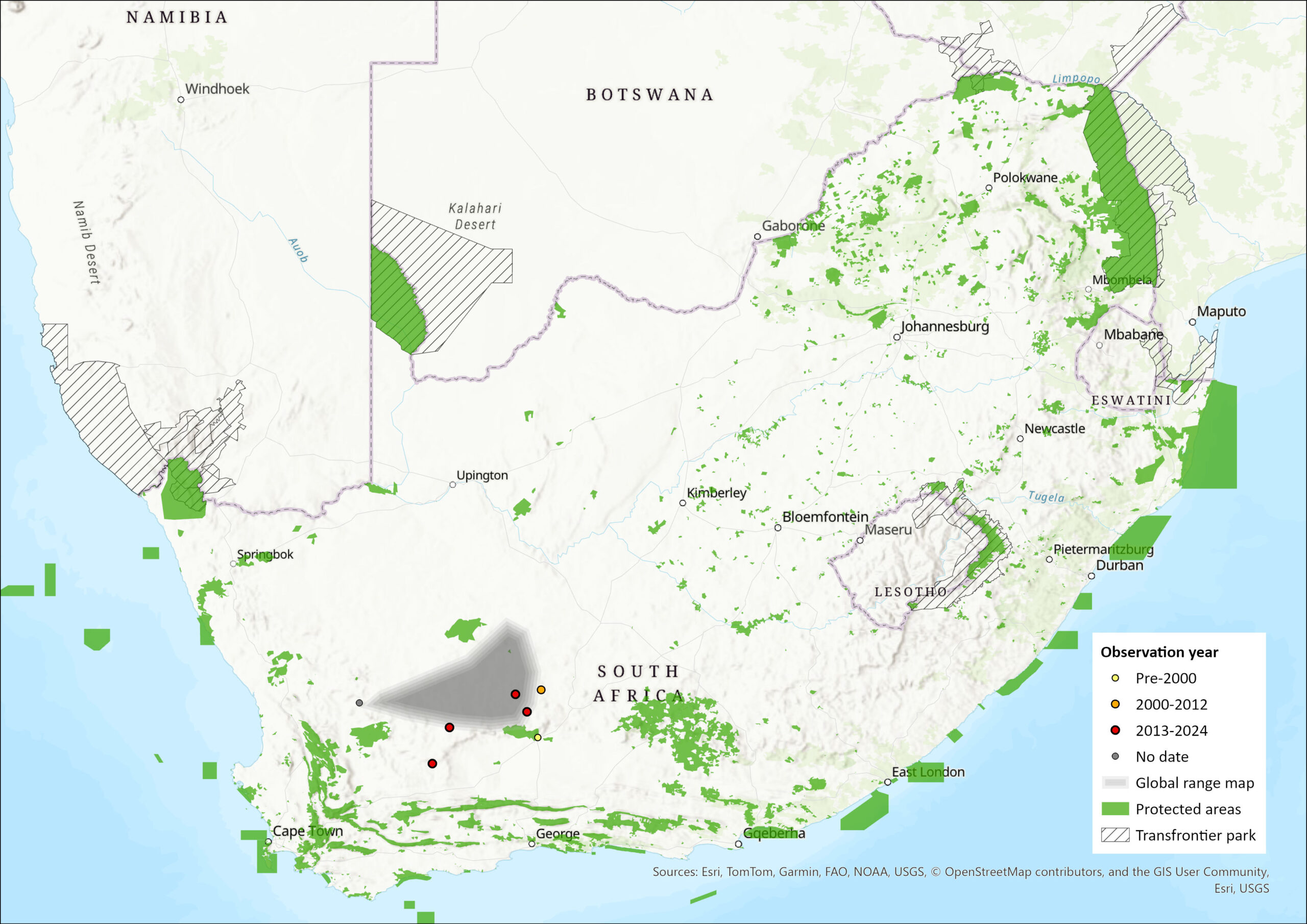This screenshot has width=1307, height=924.
Task: Click the East London city marker
Action: pos(887,782)
